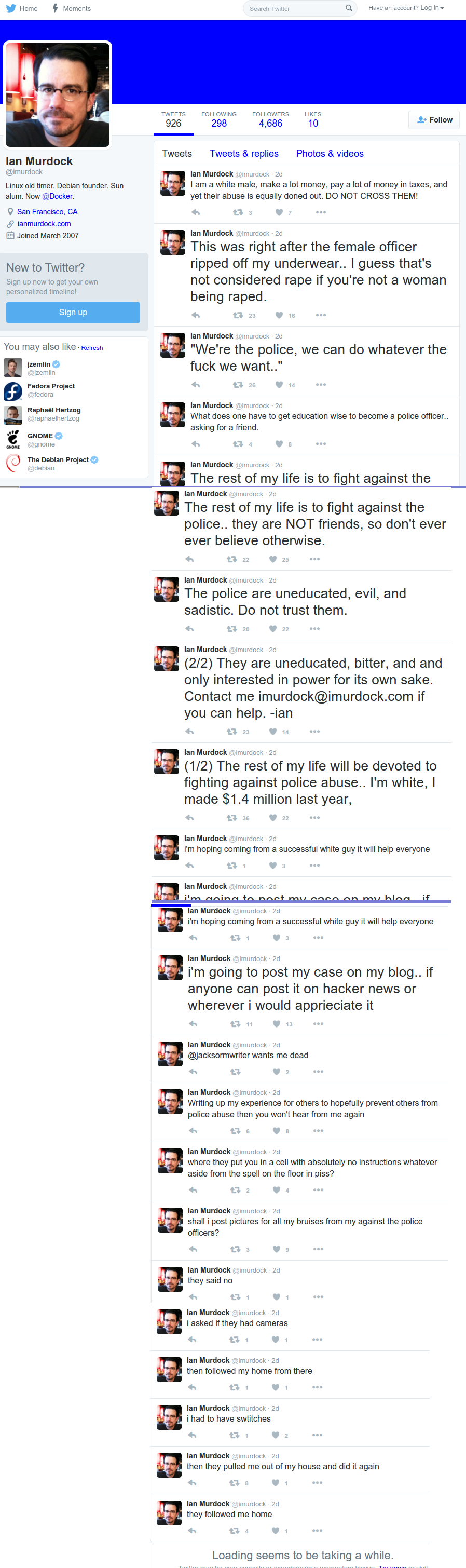Refresh the "You may also like" suggestions
This screenshot has width=466, height=1568.
click(92, 348)
